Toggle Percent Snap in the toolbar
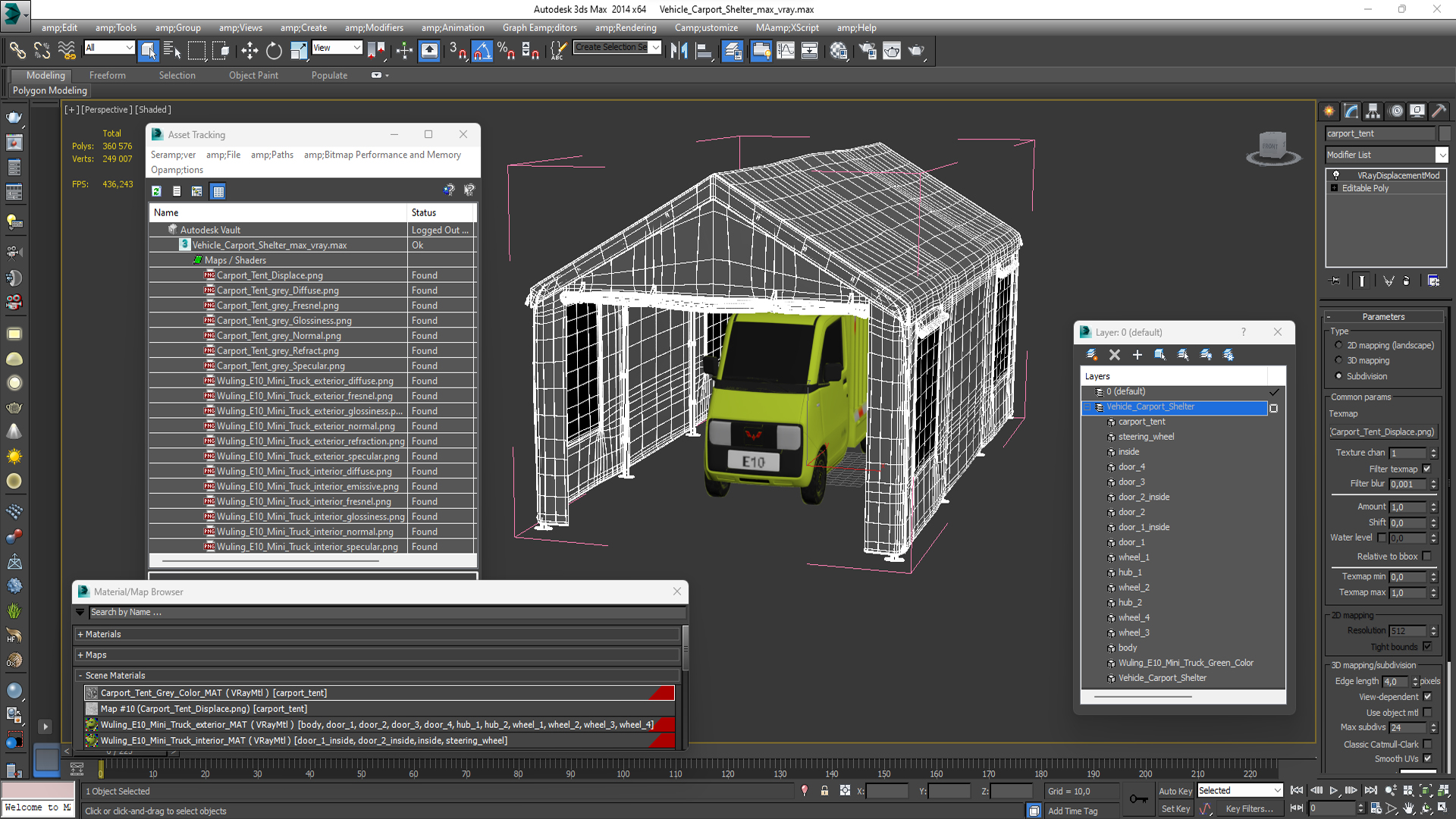 coord(506,51)
